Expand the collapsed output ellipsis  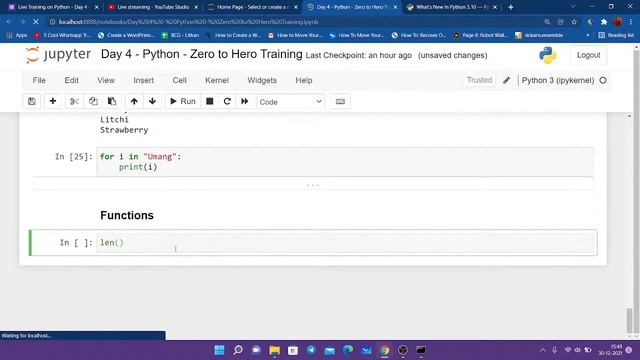pyautogui.click(x=313, y=185)
